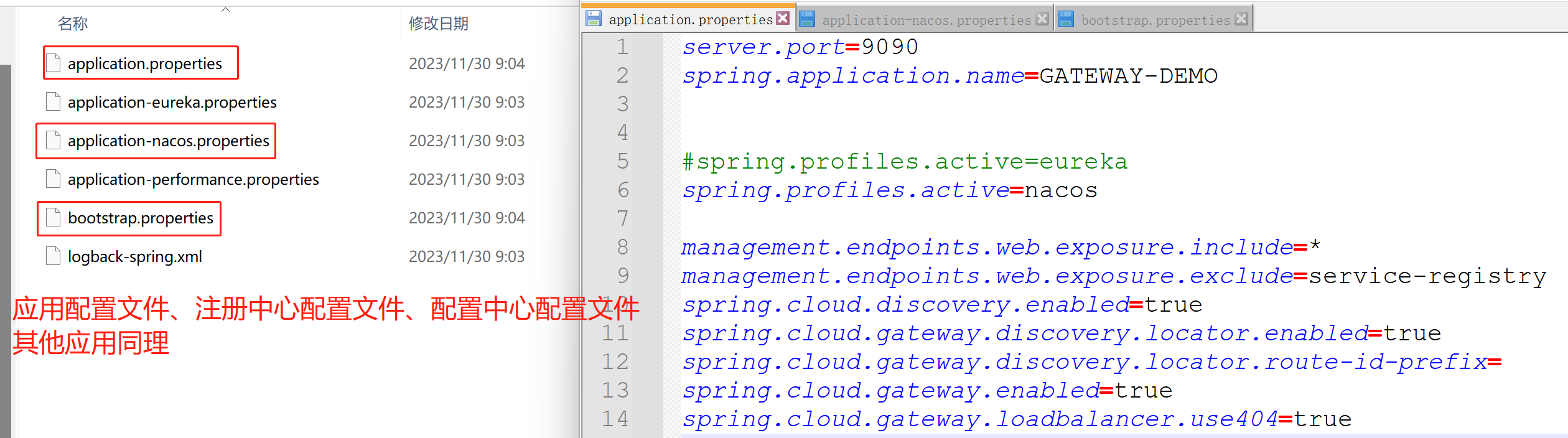Click the bootstrap.properties file icon
The height and width of the screenshot is (438, 1568).
tap(54, 218)
